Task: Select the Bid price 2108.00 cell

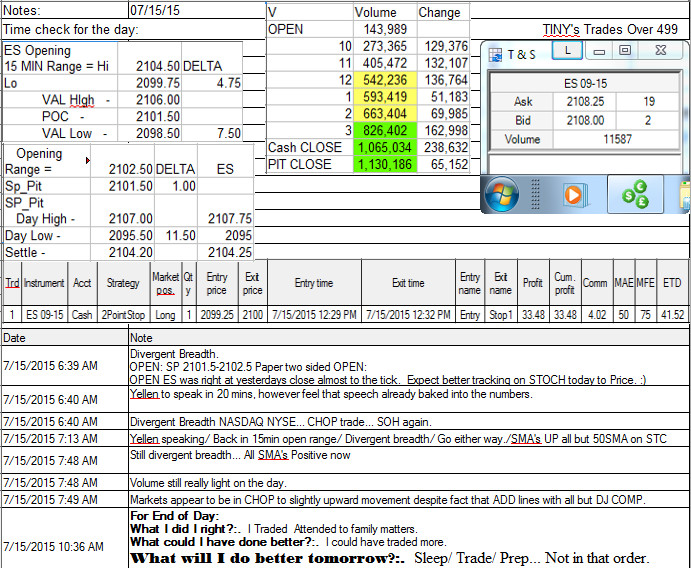Action: pos(585,120)
